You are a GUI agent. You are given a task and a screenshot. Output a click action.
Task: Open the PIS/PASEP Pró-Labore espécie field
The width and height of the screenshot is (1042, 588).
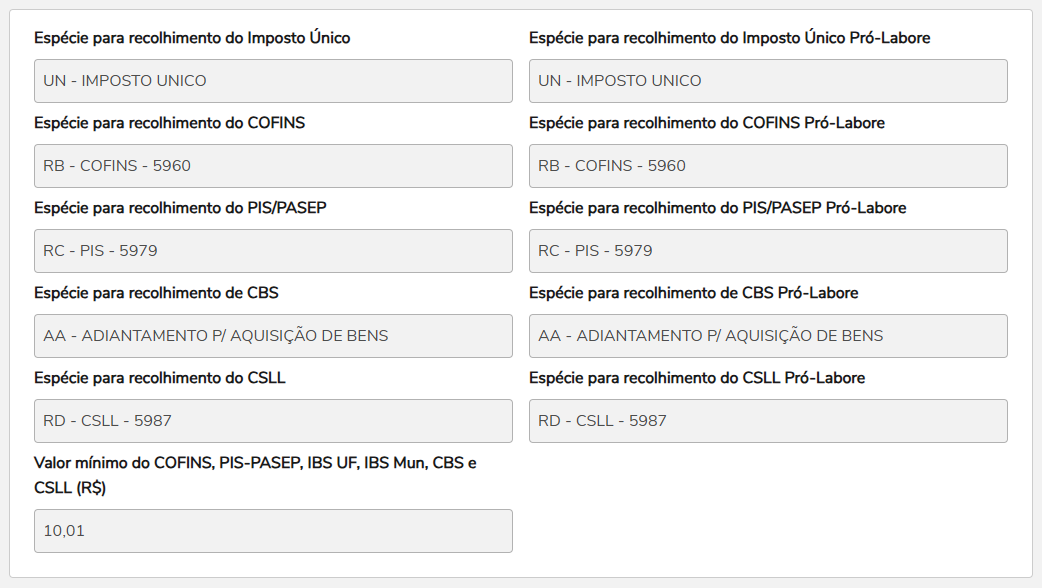coord(768,251)
